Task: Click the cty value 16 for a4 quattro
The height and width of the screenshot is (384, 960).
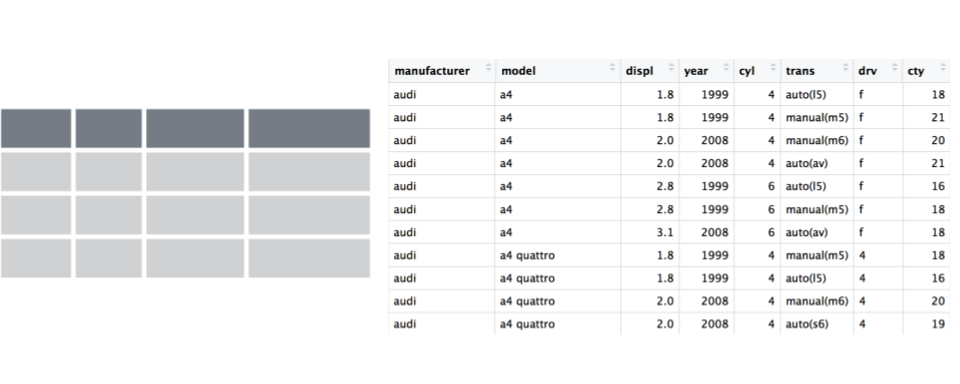Action: pos(939,278)
